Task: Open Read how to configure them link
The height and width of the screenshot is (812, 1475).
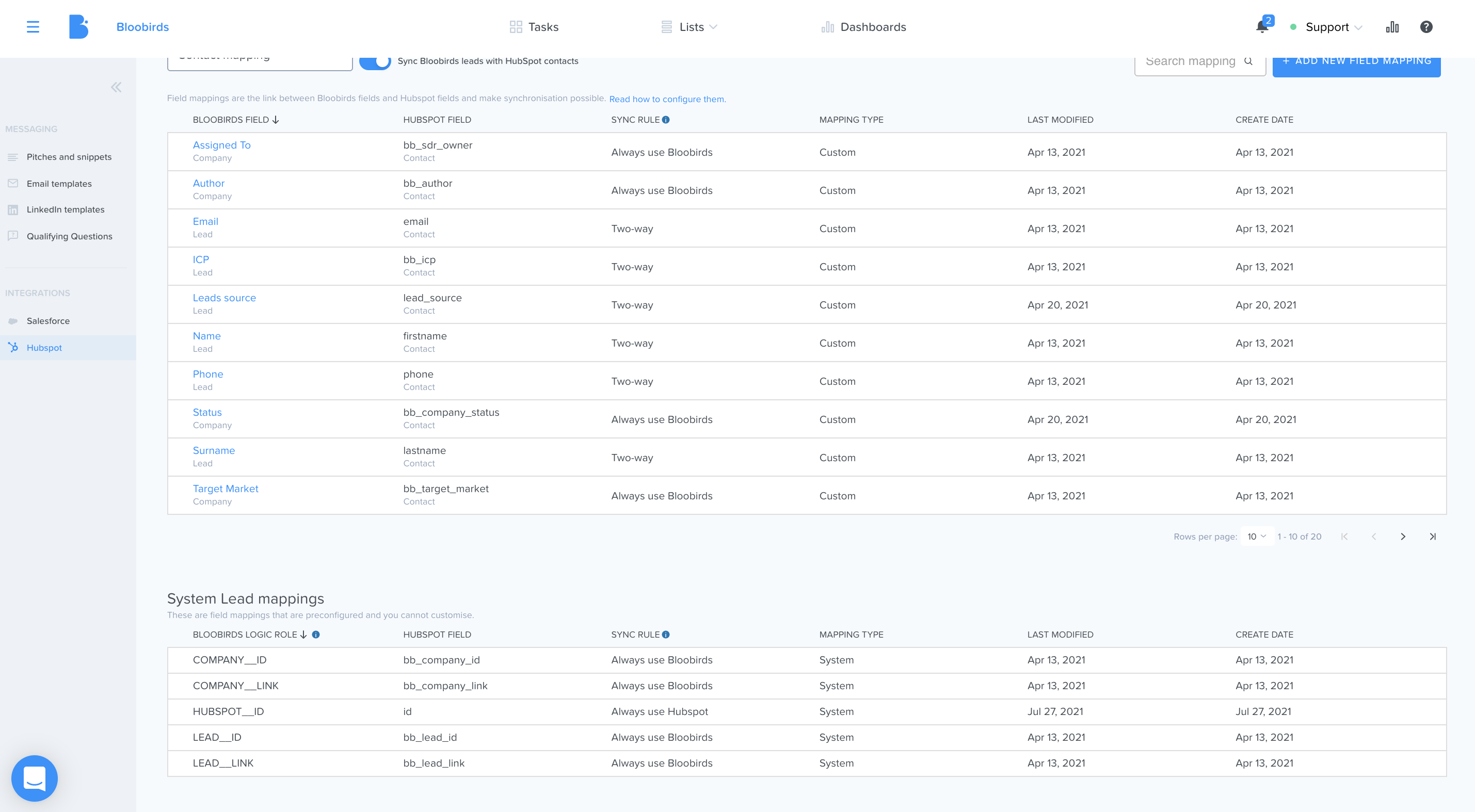Action: pos(668,99)
